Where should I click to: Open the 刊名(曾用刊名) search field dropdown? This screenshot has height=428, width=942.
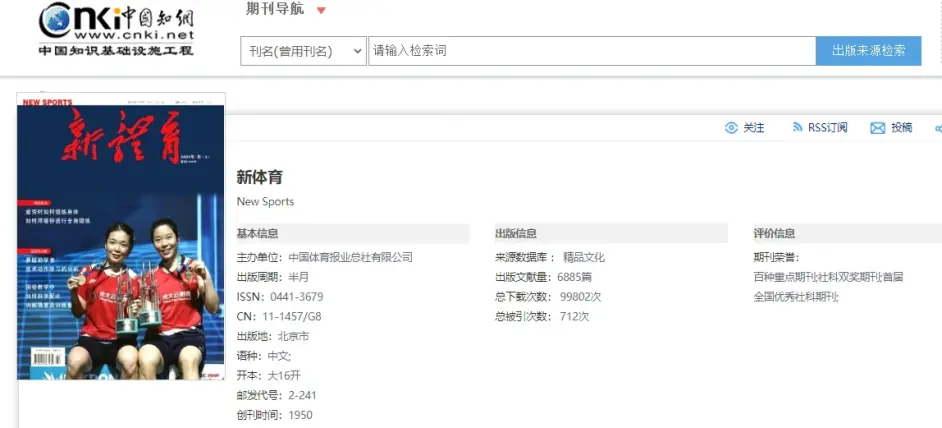pos(303,51)
